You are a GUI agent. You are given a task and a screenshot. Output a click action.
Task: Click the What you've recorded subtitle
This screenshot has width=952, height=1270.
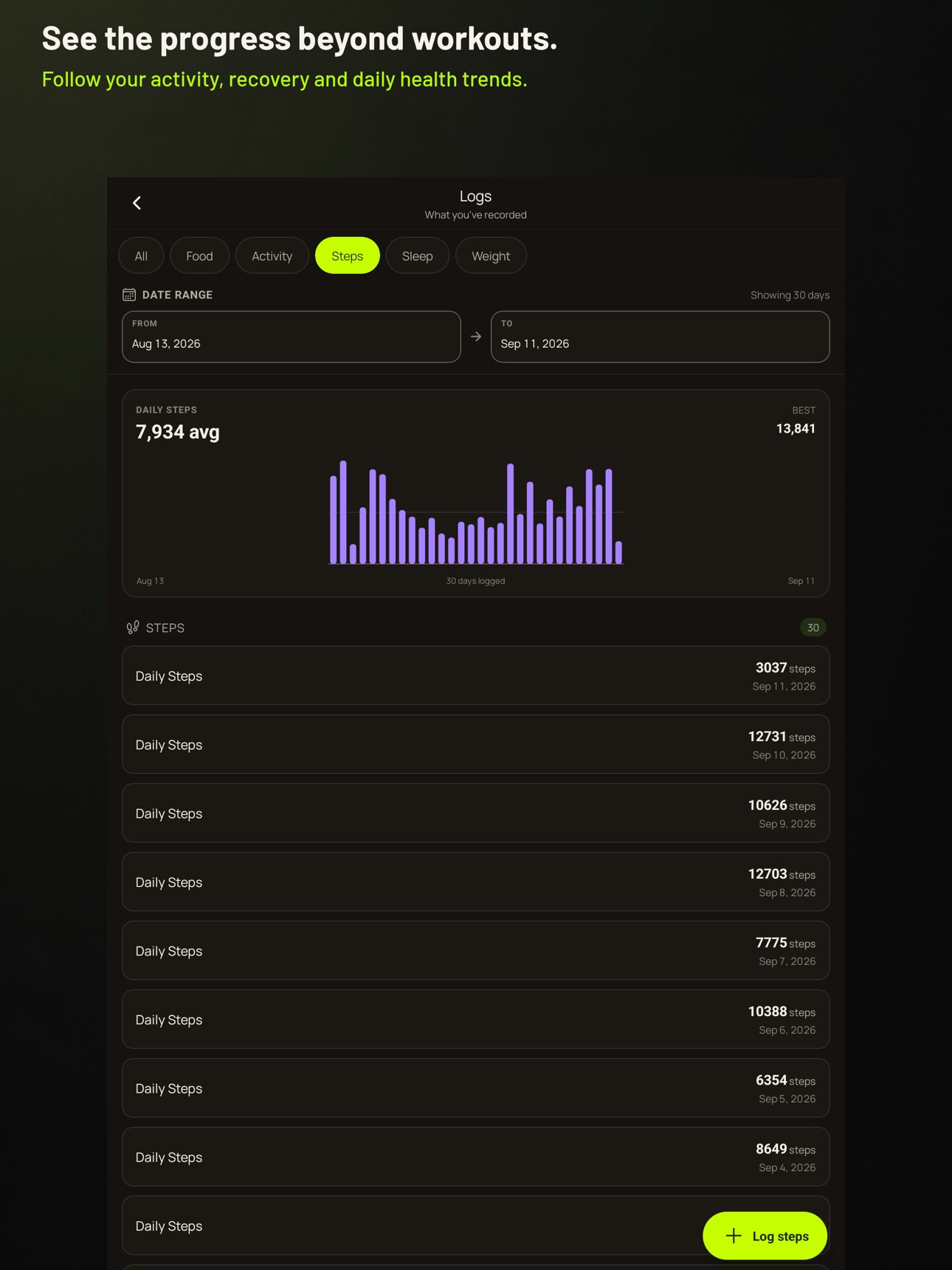click(x=476, y=215)
